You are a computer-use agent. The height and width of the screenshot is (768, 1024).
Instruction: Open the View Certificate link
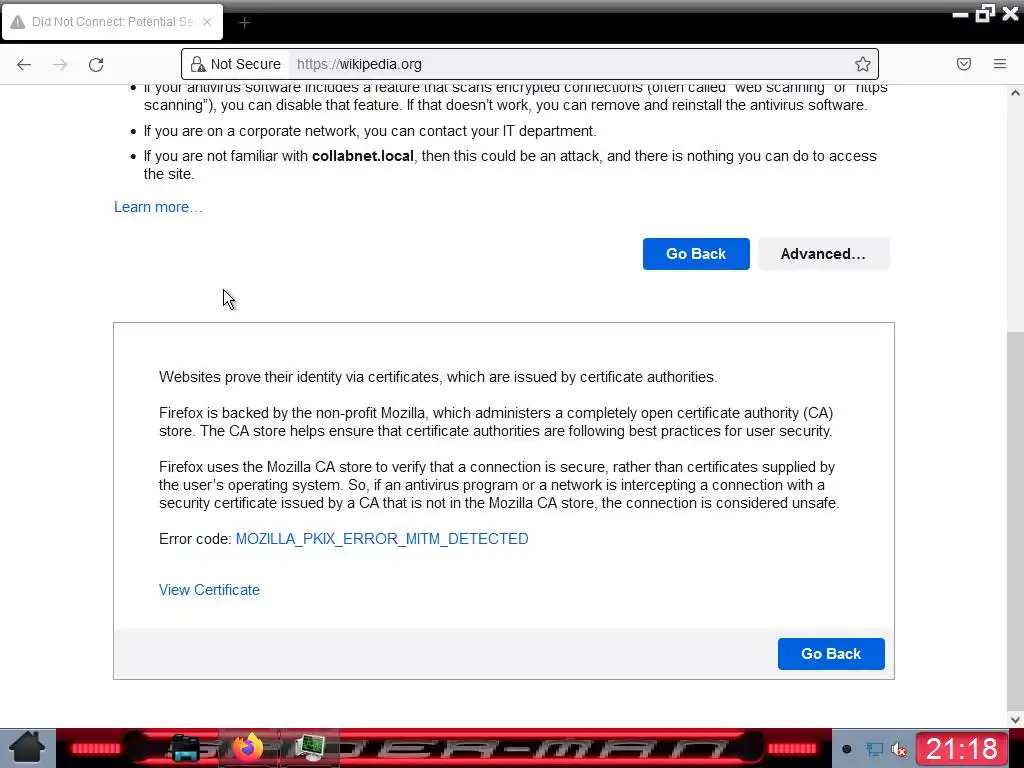pyautogui.click(x=209, y=590)
